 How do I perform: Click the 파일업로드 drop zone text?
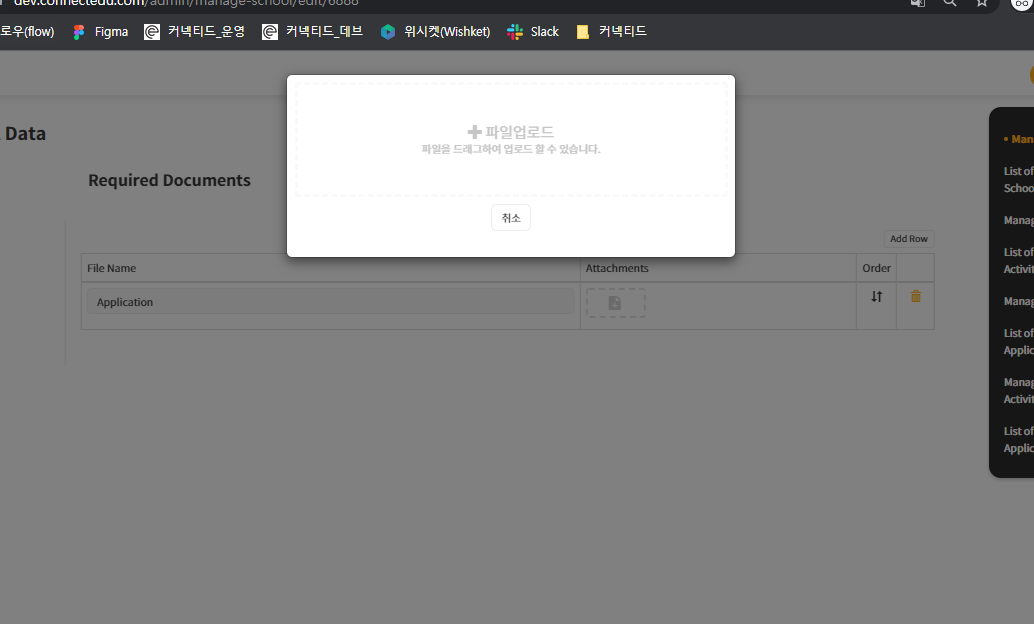pyautogui.click(x=519, y=132)
